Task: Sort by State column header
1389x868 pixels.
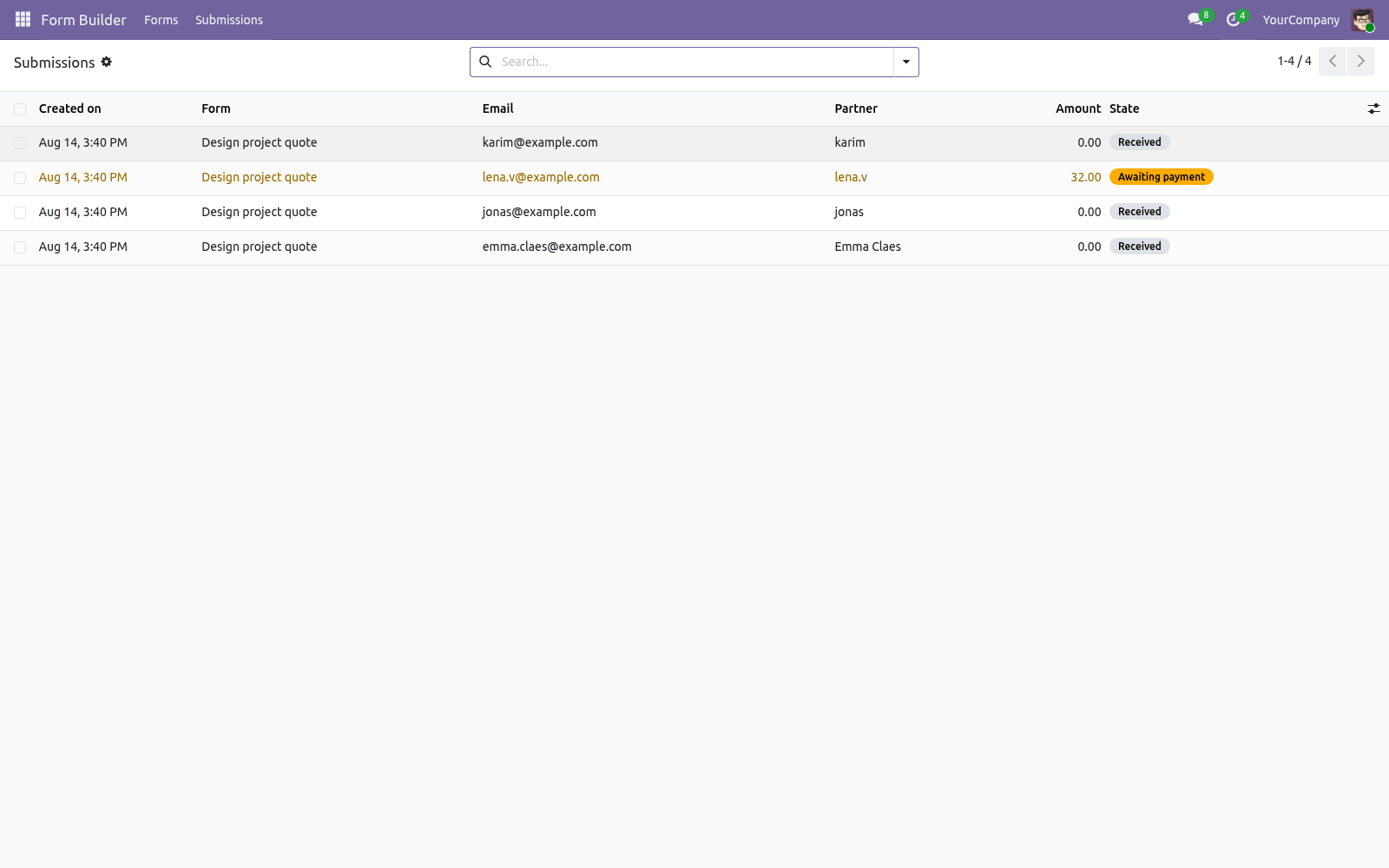Action: pos(1124,108)
